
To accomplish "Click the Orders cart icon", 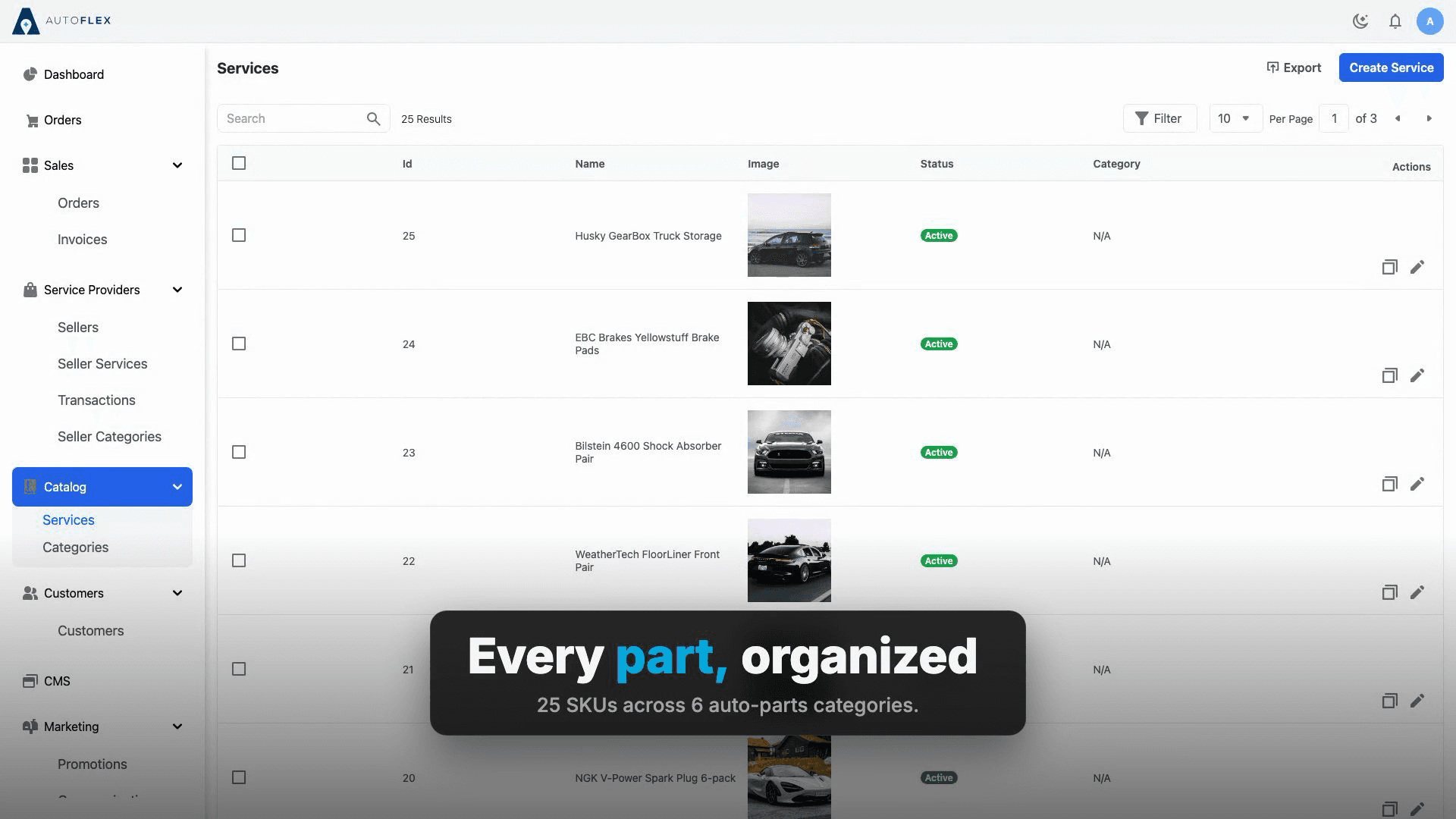I will [x=32, y=121].
